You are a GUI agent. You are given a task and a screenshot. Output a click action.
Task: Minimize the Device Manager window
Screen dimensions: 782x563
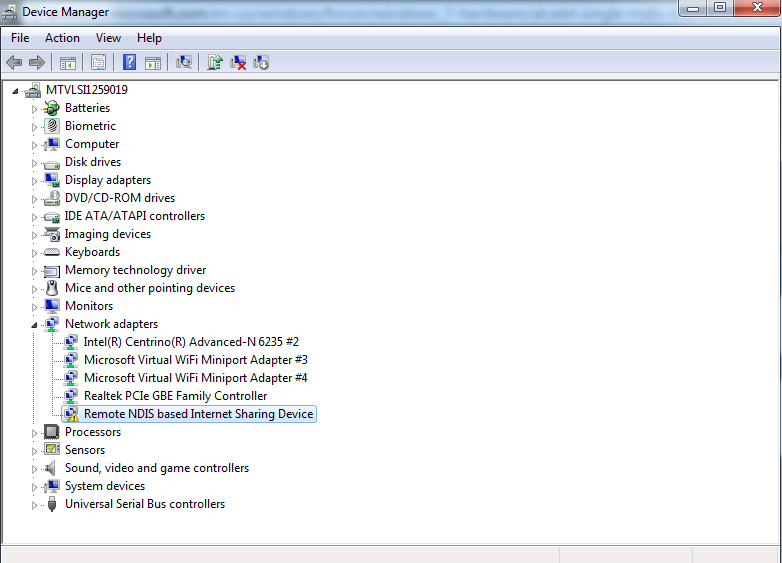pyautogui.click(x=693, y=7)
